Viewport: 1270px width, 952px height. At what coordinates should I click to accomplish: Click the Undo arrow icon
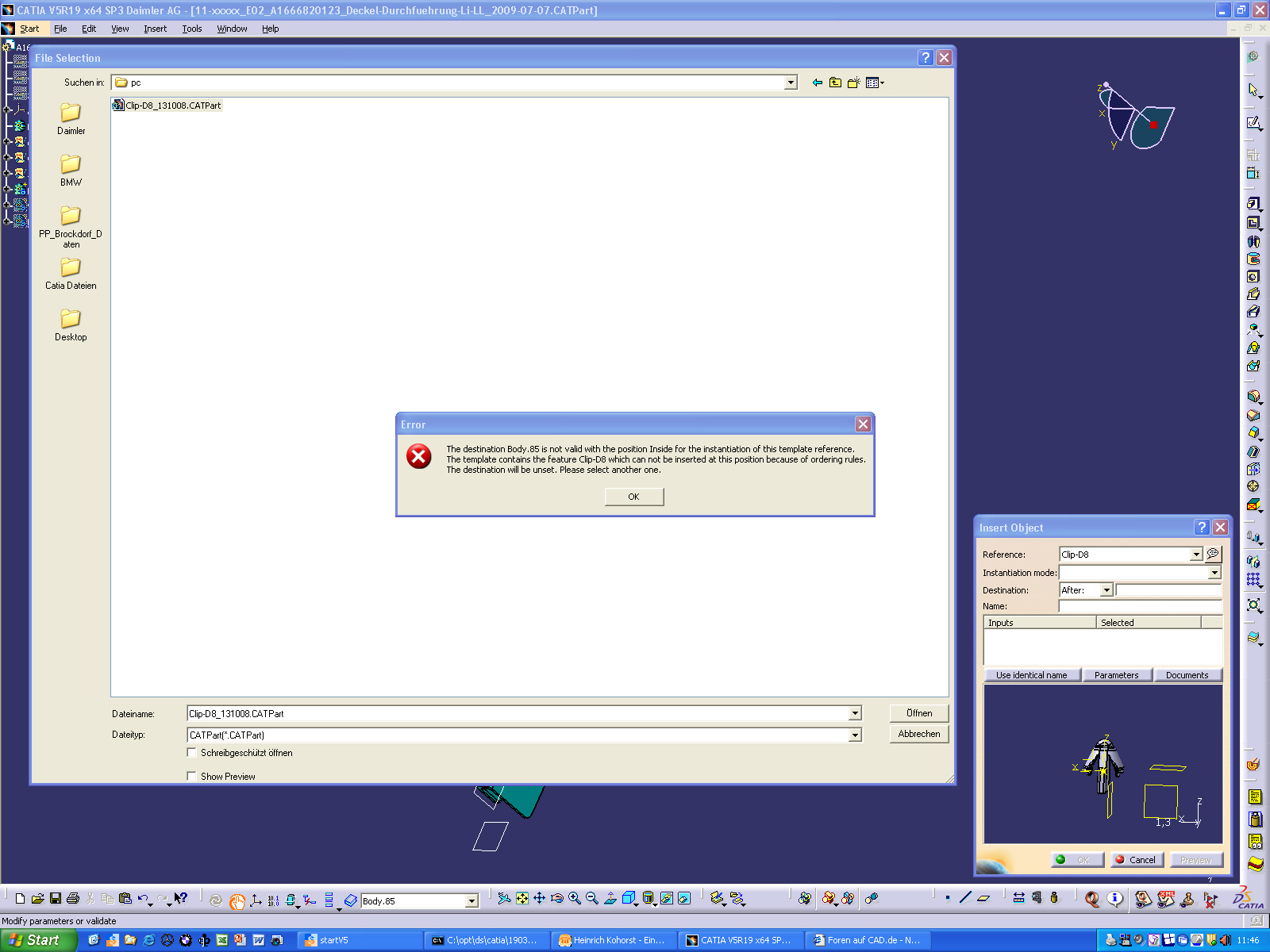143,899
